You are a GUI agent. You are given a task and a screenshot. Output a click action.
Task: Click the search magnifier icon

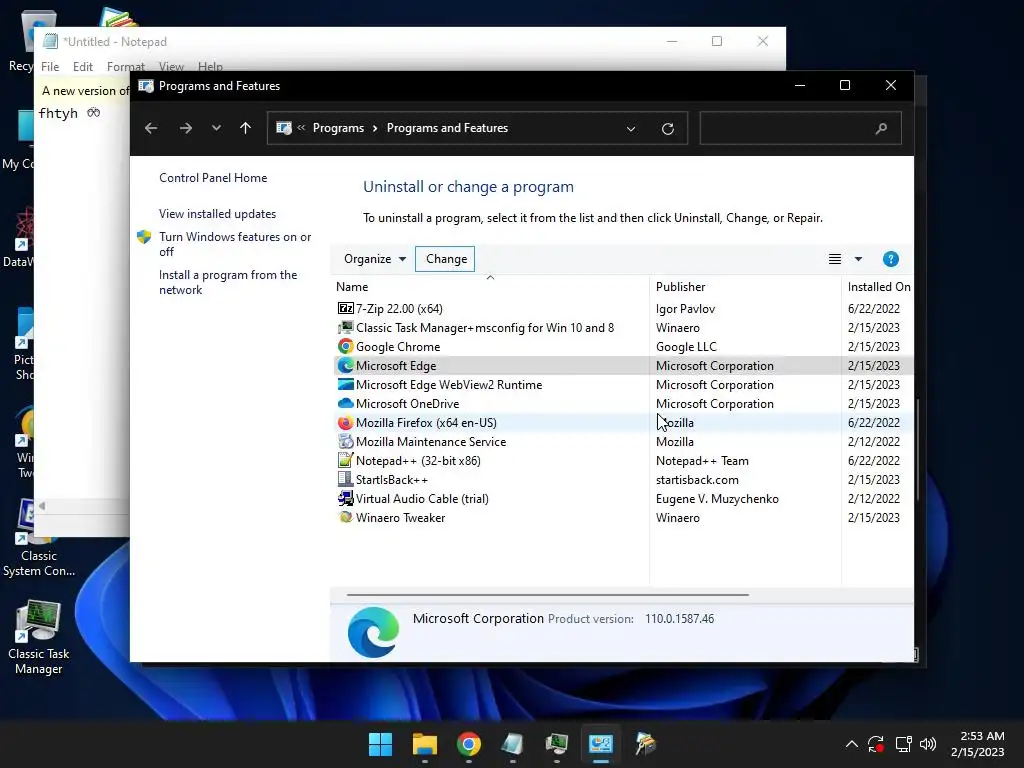click(881, 129)
